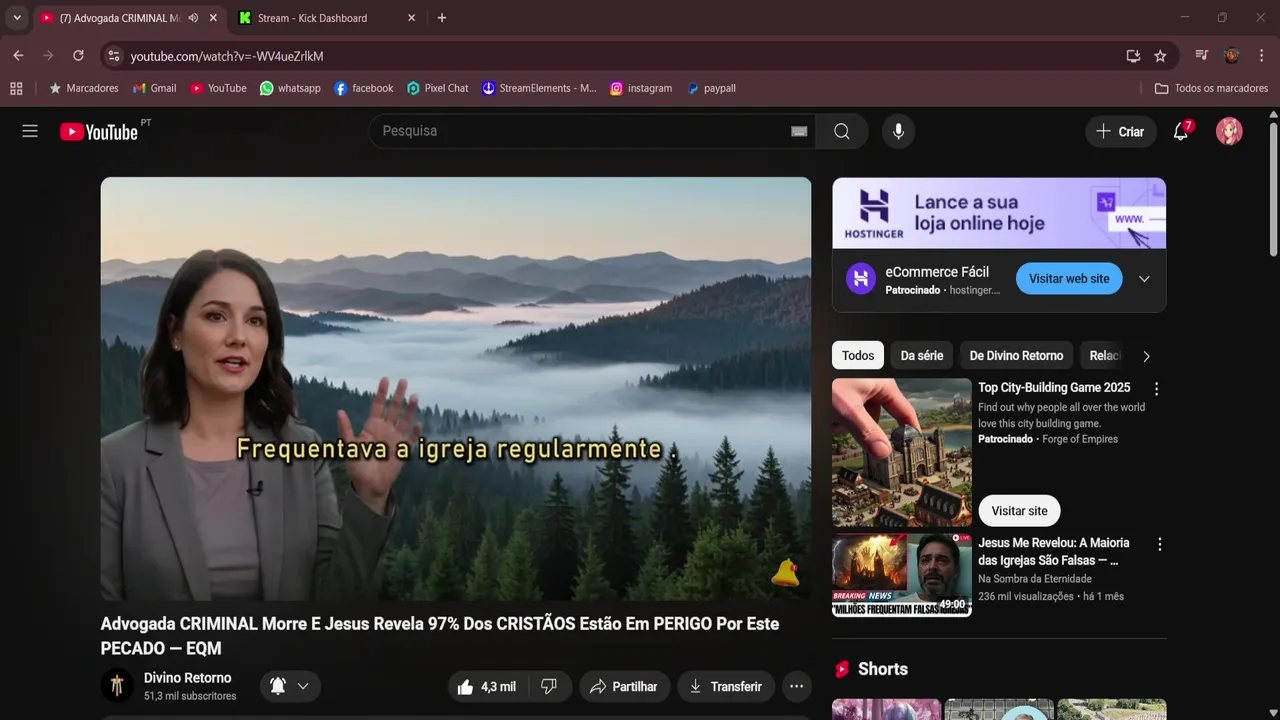Open the Top City-Building Game thumbnail
This screenshot has height=720, width=1280.
pos(902,452)
